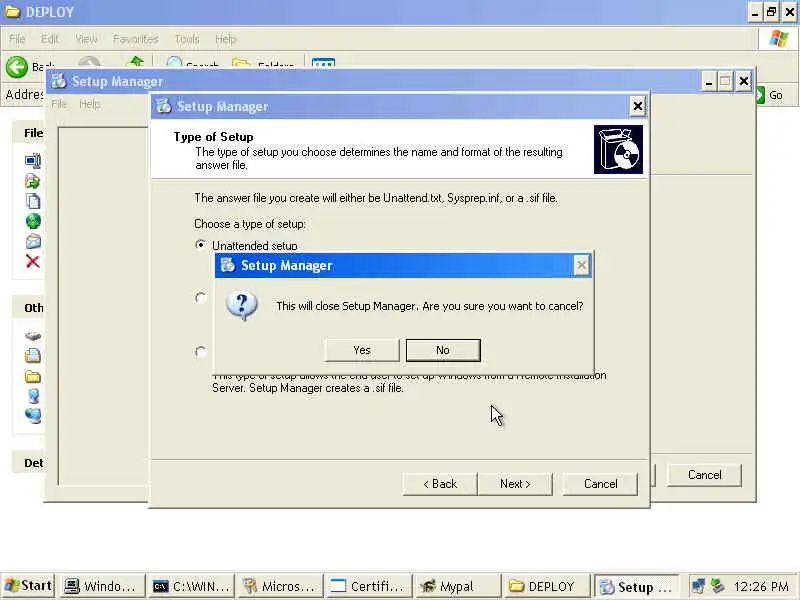The image size is (800, 600).
Task: Click the red X delete icon in sidebar
Action: (x=33, y=262)
